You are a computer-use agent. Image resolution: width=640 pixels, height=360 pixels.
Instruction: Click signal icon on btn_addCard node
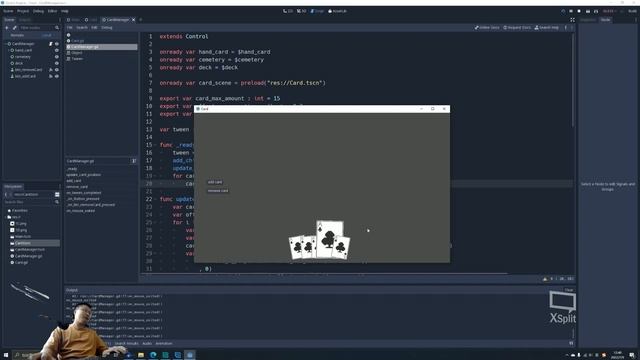coord(51,76)
